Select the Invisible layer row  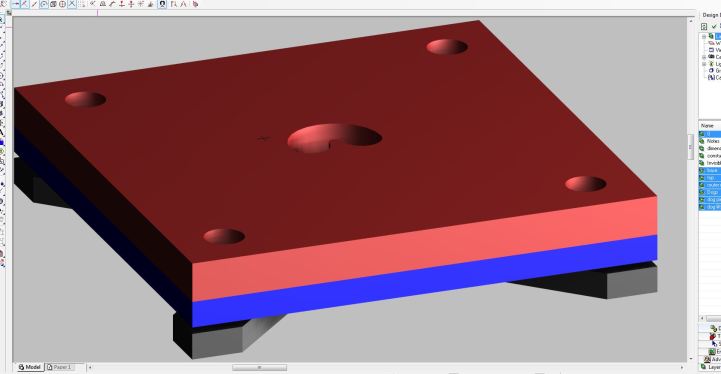tap(710, 163)
